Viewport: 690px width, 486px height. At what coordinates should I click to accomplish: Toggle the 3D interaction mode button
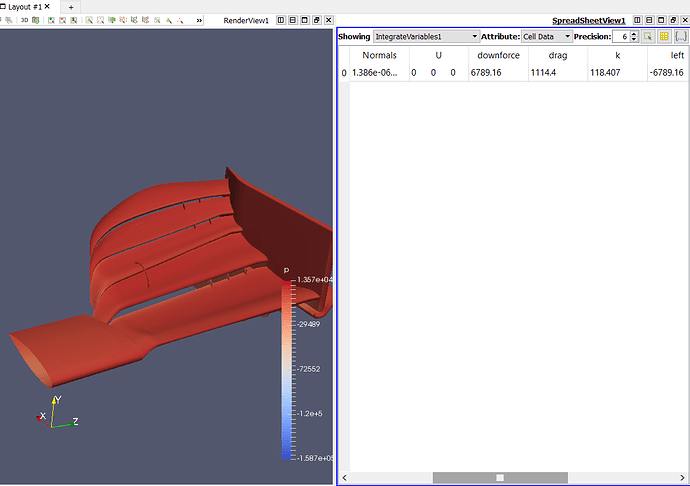[x=24, y=20]
